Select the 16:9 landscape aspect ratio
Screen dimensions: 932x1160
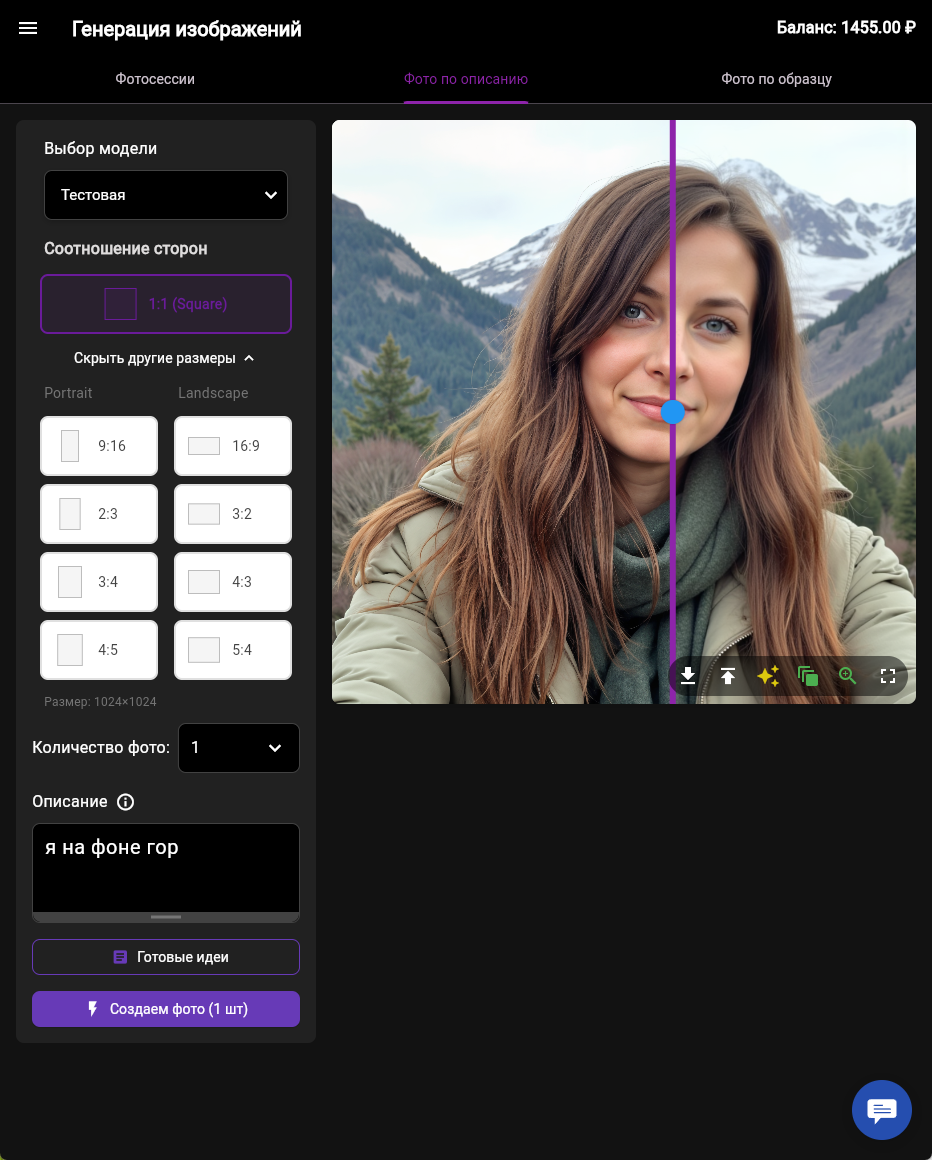click(233, 446)
